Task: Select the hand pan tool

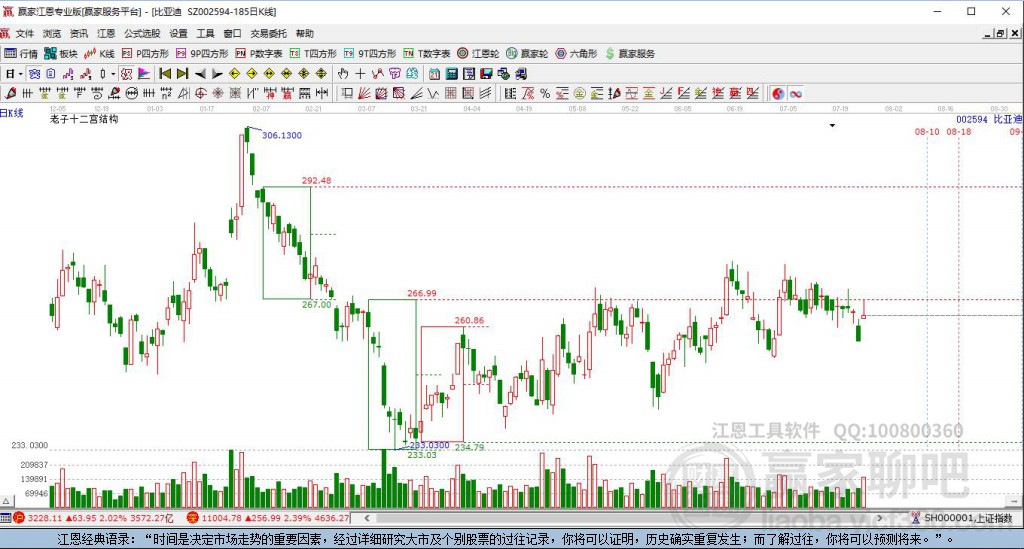Action: click(x=342, y=74)
